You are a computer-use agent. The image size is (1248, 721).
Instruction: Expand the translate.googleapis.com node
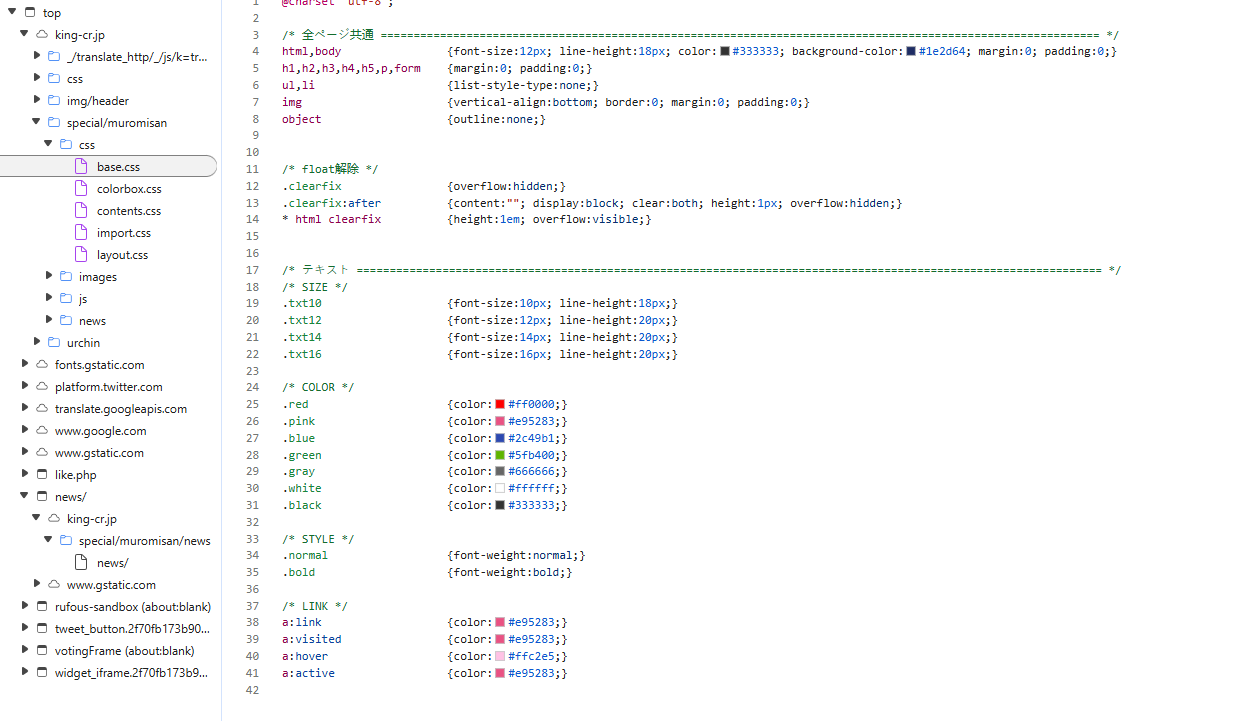tap(25, 409)
